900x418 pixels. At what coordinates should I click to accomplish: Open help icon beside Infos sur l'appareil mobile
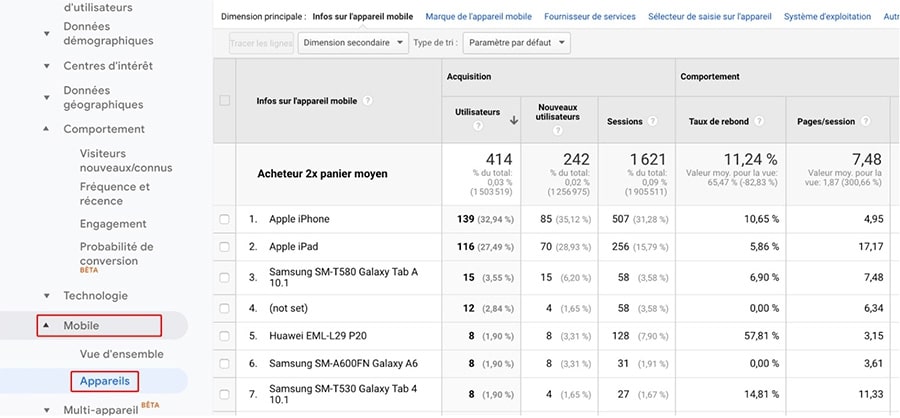coord(367,100)
